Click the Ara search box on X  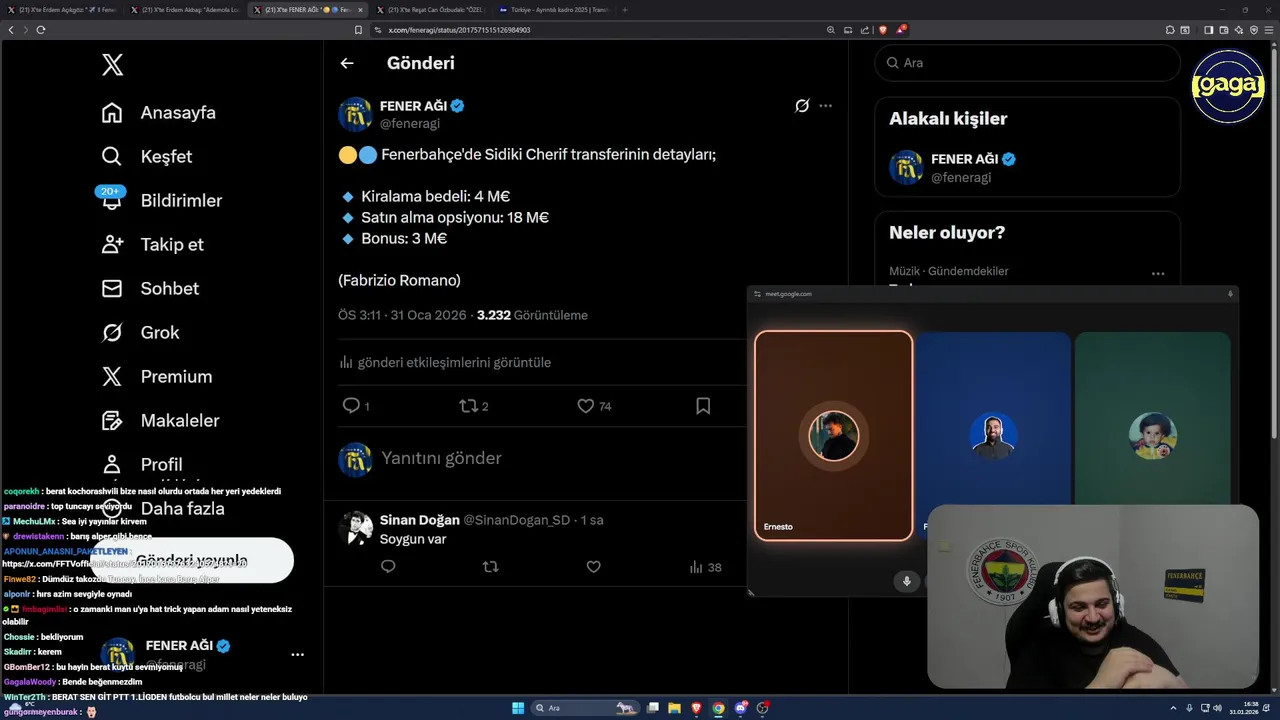pos(1027,63)
